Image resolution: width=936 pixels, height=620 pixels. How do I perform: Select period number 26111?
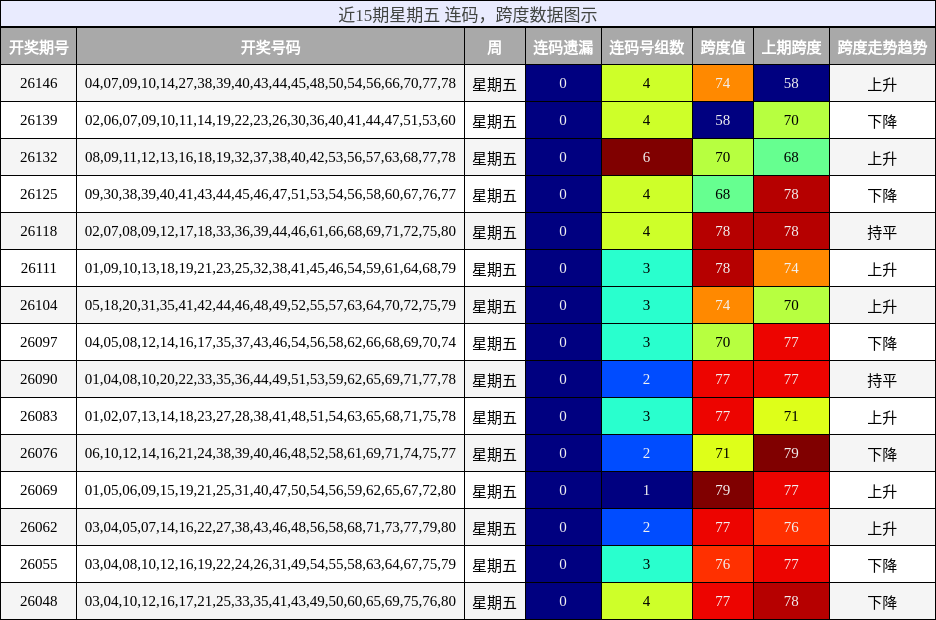click(39, 268)
